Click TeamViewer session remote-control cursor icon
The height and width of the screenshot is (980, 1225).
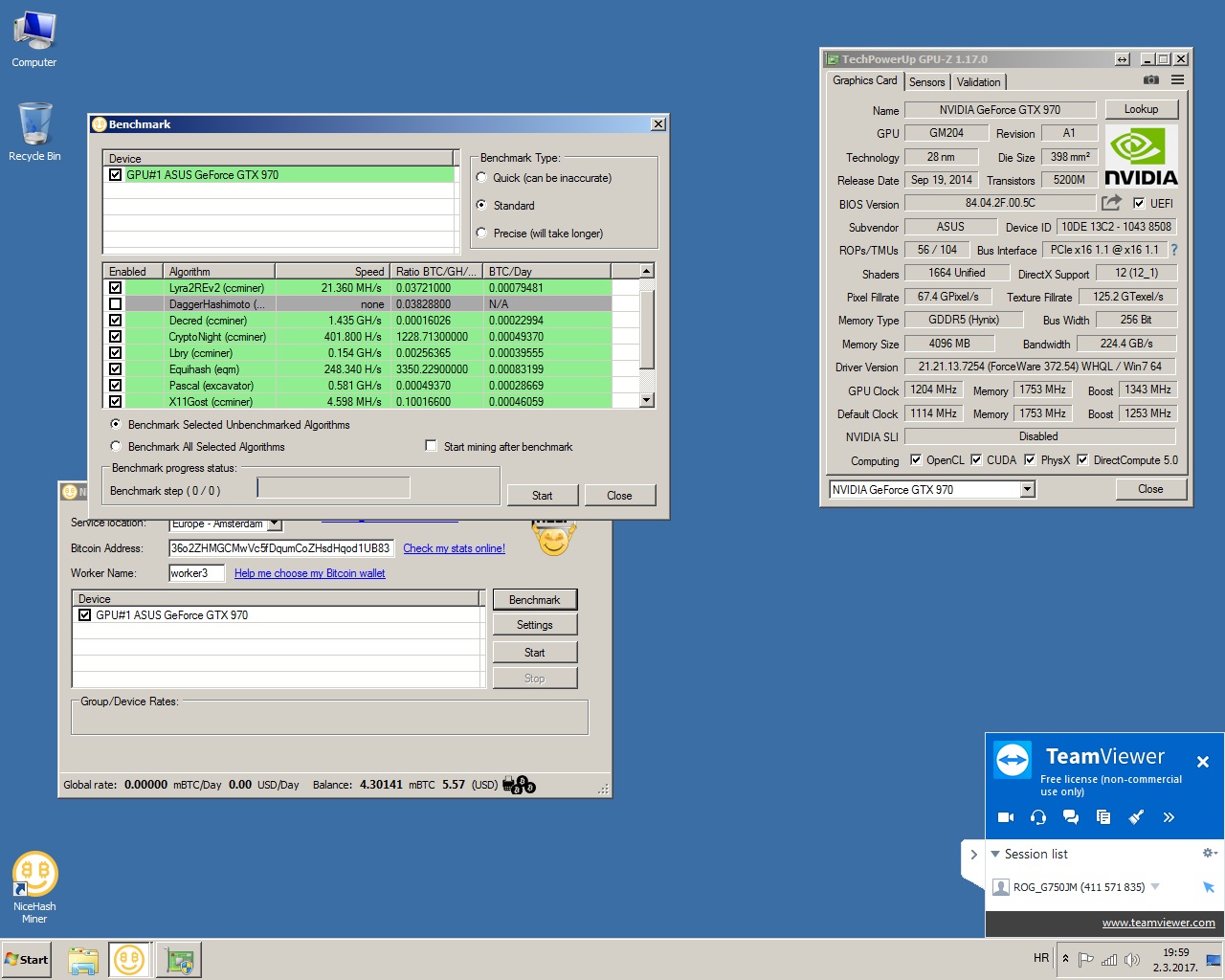1209,887
